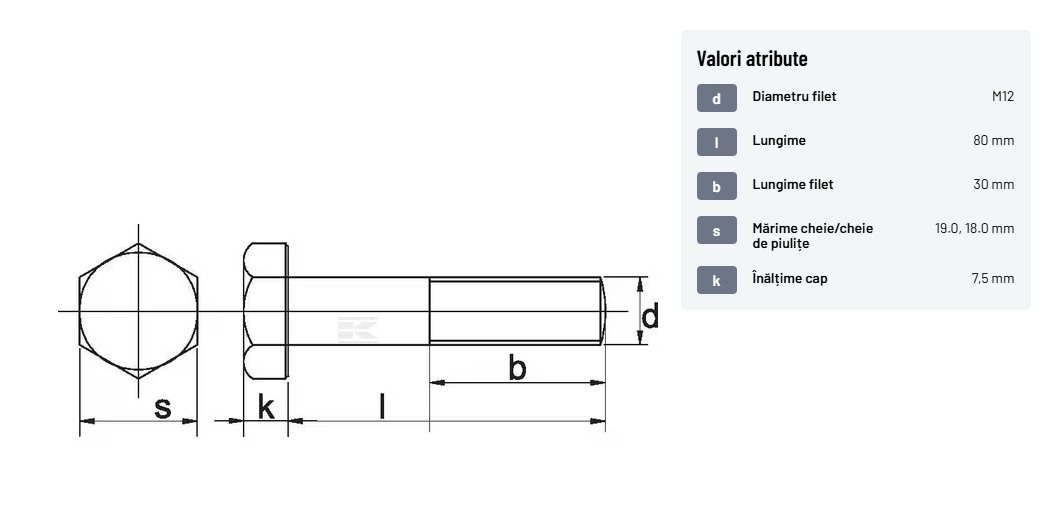Select the 80 mm length value
Image resolution: width=1041 pixels, height=524 pixels.
[993, 141]
